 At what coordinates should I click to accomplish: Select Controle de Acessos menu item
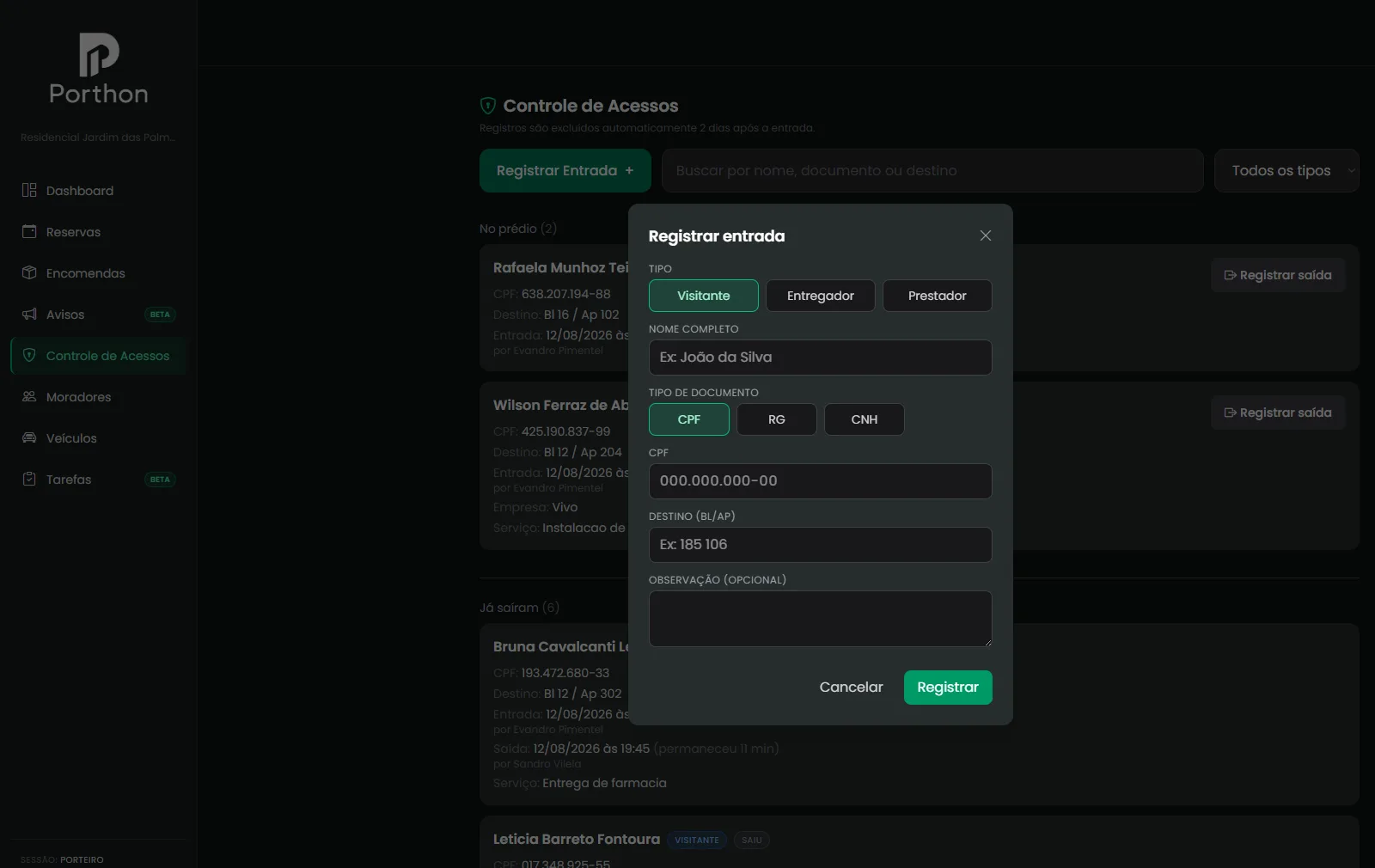(98, 356)
